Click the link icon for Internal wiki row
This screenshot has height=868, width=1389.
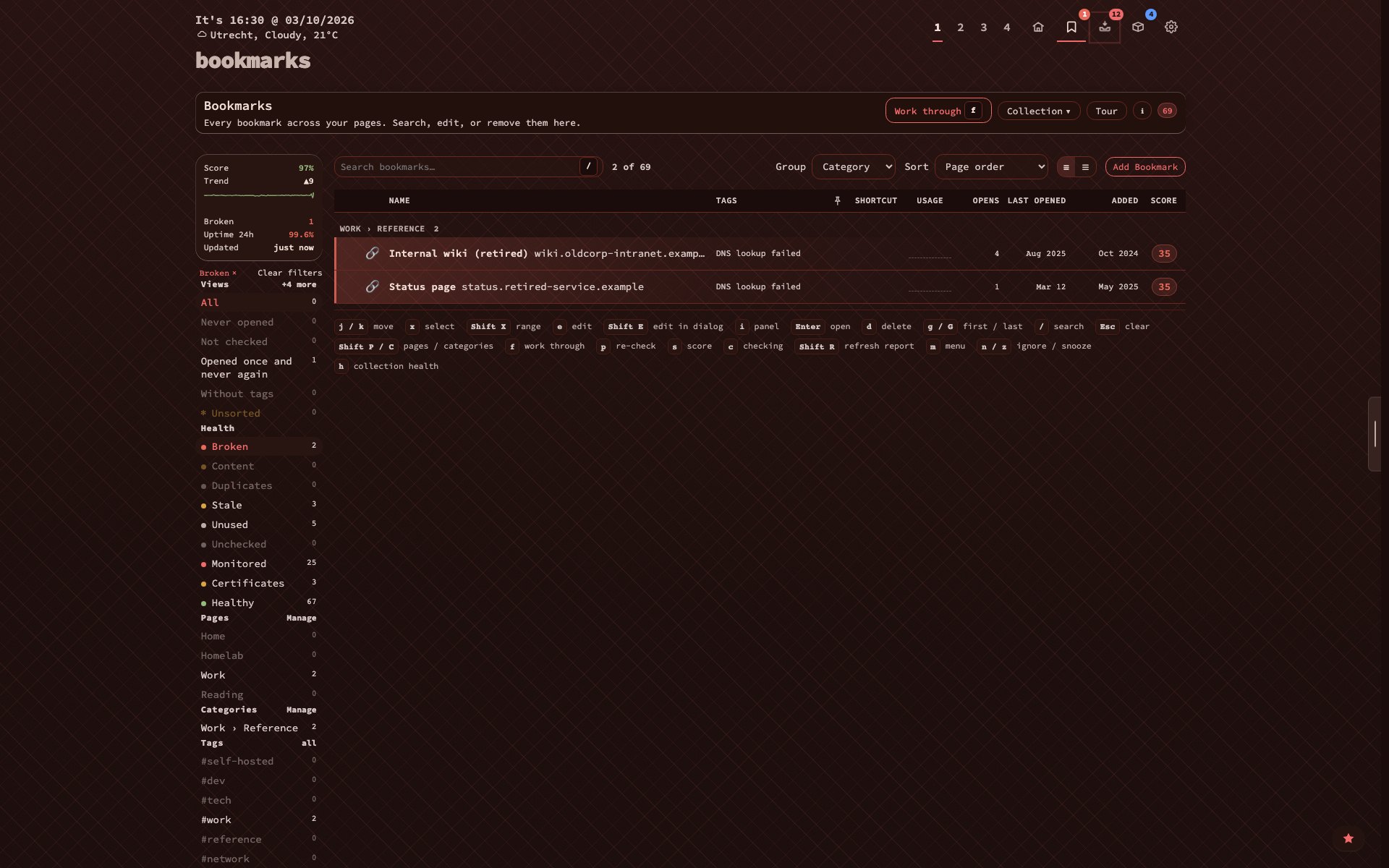(372, 253)
